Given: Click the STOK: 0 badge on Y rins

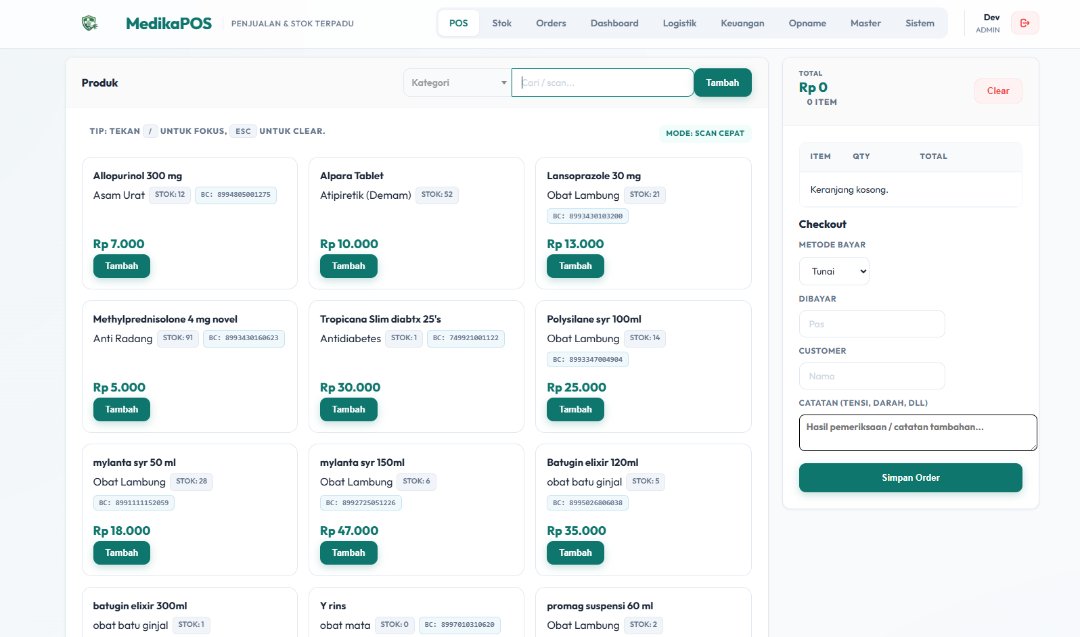Looking at the screenshot, I should click(x=395, y=625).
